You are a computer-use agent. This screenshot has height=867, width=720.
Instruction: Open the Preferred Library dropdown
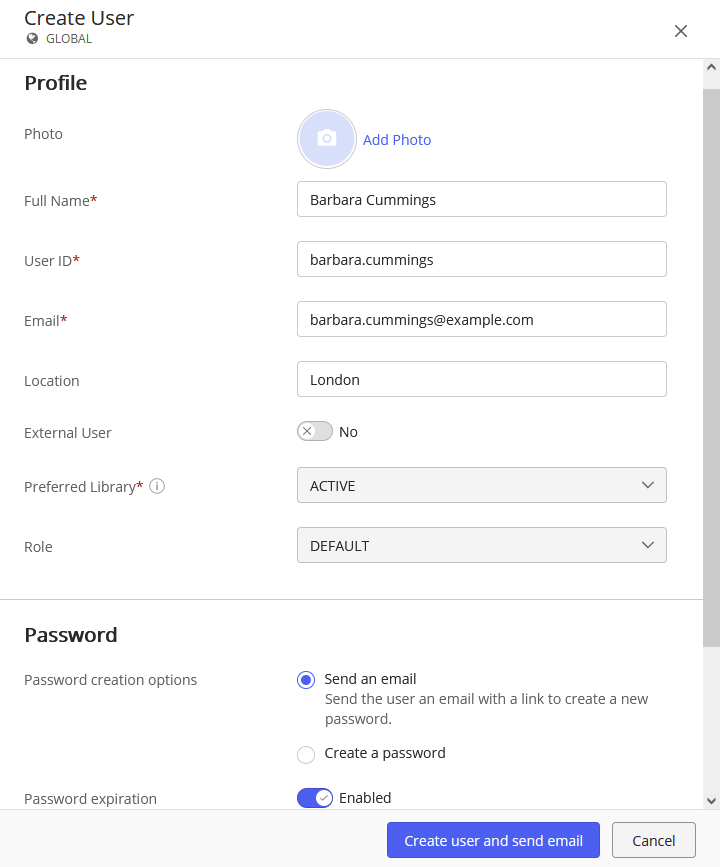pyautogui.click(x=481, y=486)
